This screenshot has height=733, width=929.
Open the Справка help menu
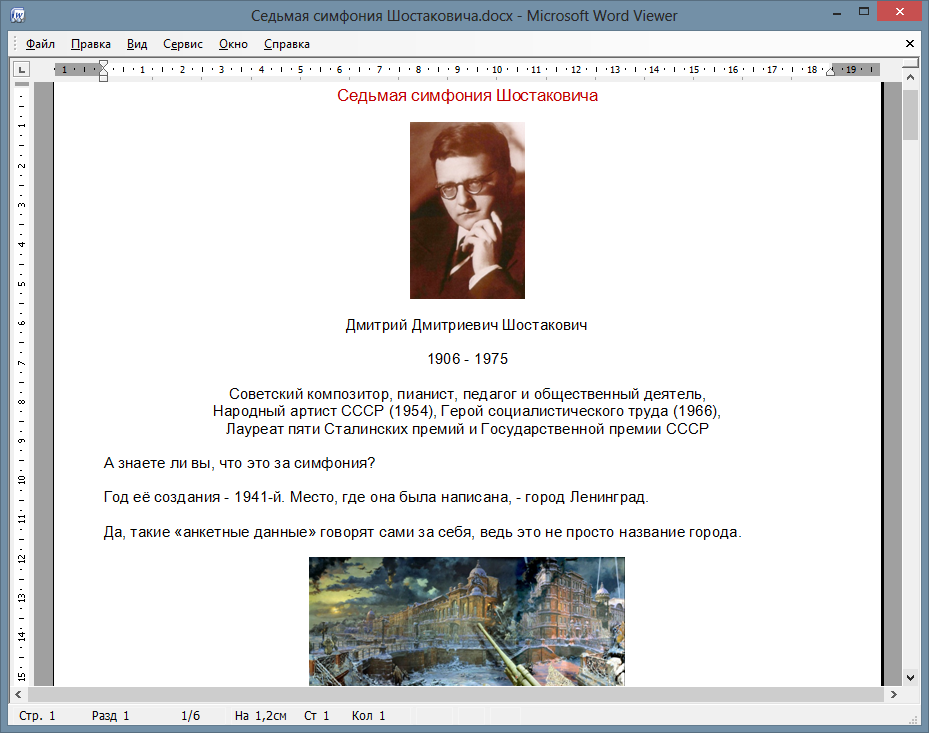click(287, 44)
